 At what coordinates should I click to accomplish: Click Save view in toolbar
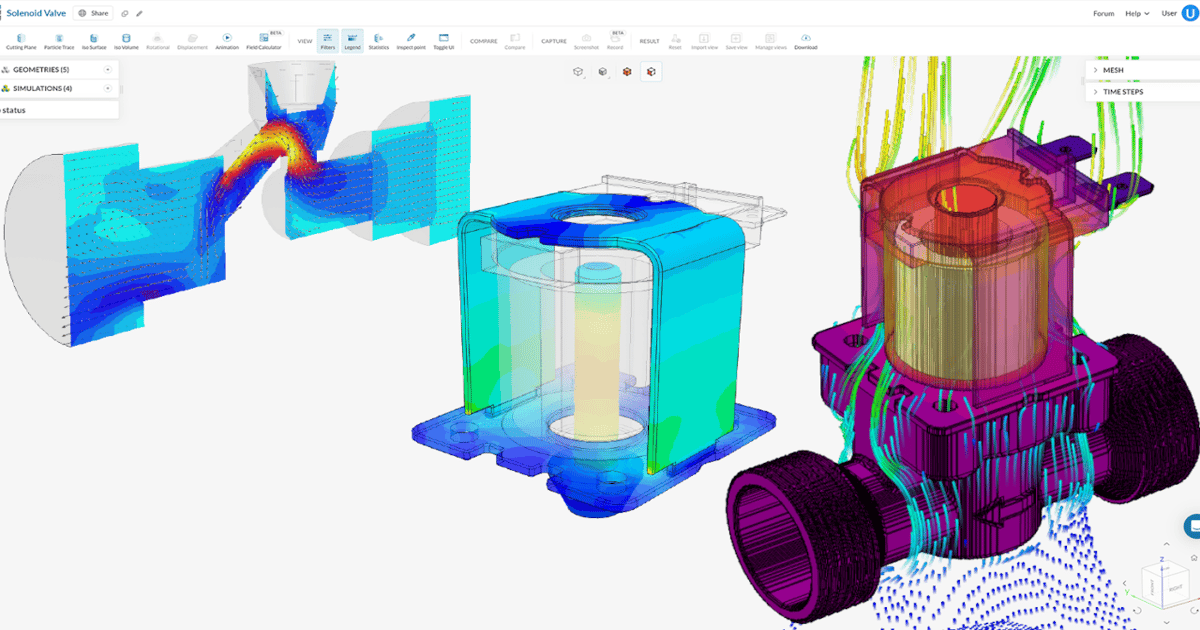736,41
